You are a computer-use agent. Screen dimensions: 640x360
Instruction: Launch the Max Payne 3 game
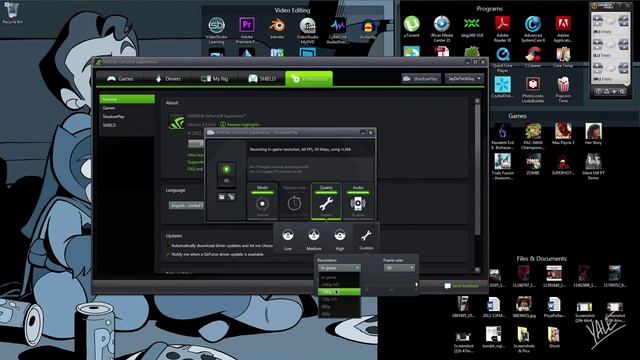(x=563, y=134)
